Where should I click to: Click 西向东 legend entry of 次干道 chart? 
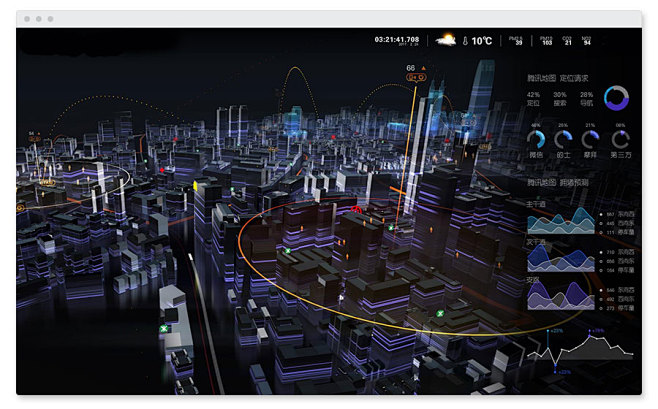pos(617,261)
